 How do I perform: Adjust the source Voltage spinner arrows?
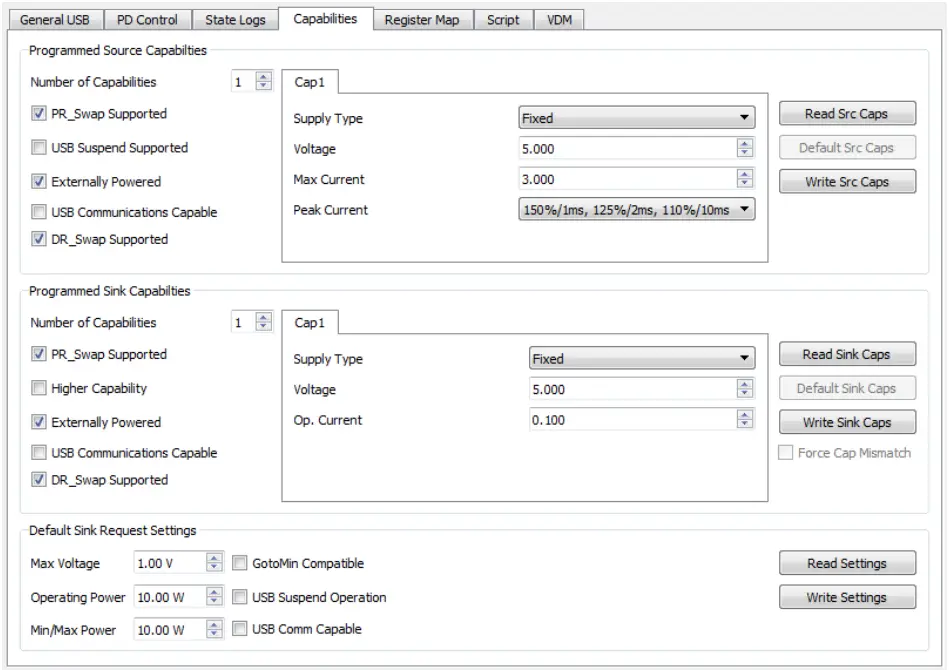pyautogui.click(x=744, y=149)
